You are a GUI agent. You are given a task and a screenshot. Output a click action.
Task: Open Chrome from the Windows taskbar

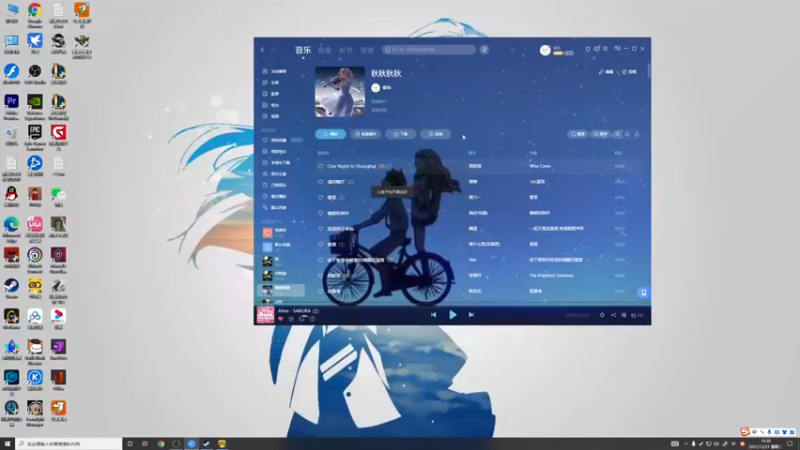[161, 444]
